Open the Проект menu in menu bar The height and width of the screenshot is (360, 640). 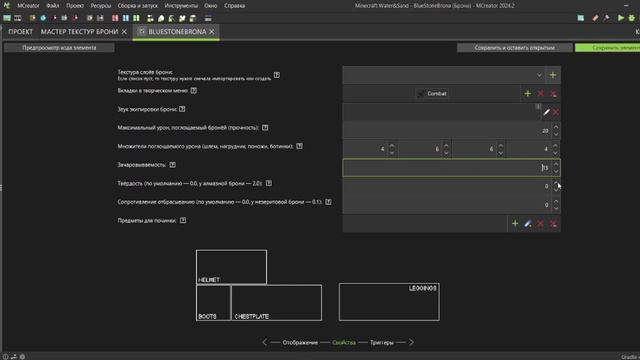(75, 6)
